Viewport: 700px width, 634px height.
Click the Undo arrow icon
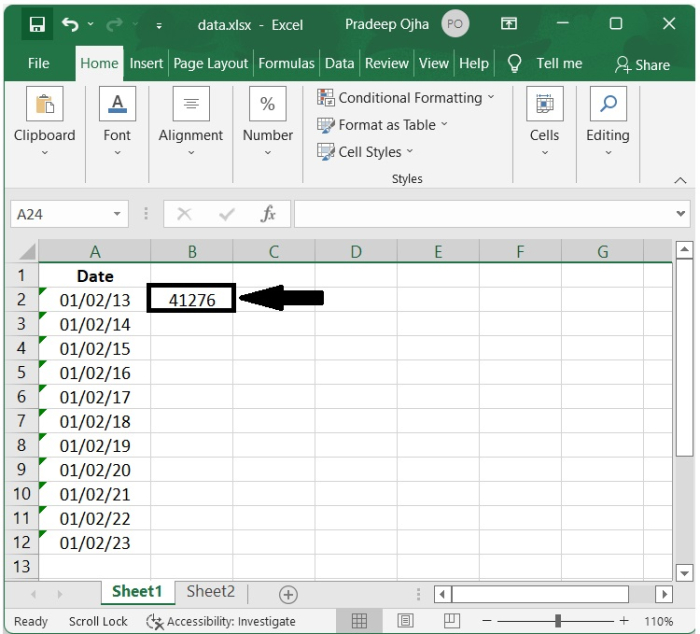(x=70, y=24)
